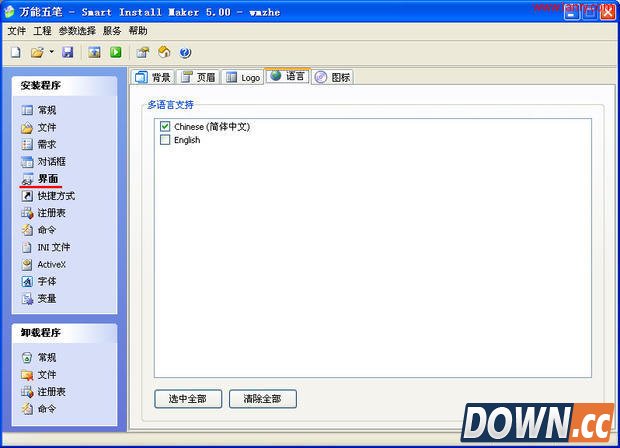
Task: Switch to the 背景 tab
Action: click(153, 77)
